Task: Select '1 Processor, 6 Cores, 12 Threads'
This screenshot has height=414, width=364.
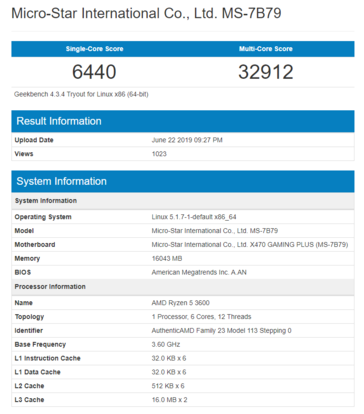Action: [x=202, y=317]
